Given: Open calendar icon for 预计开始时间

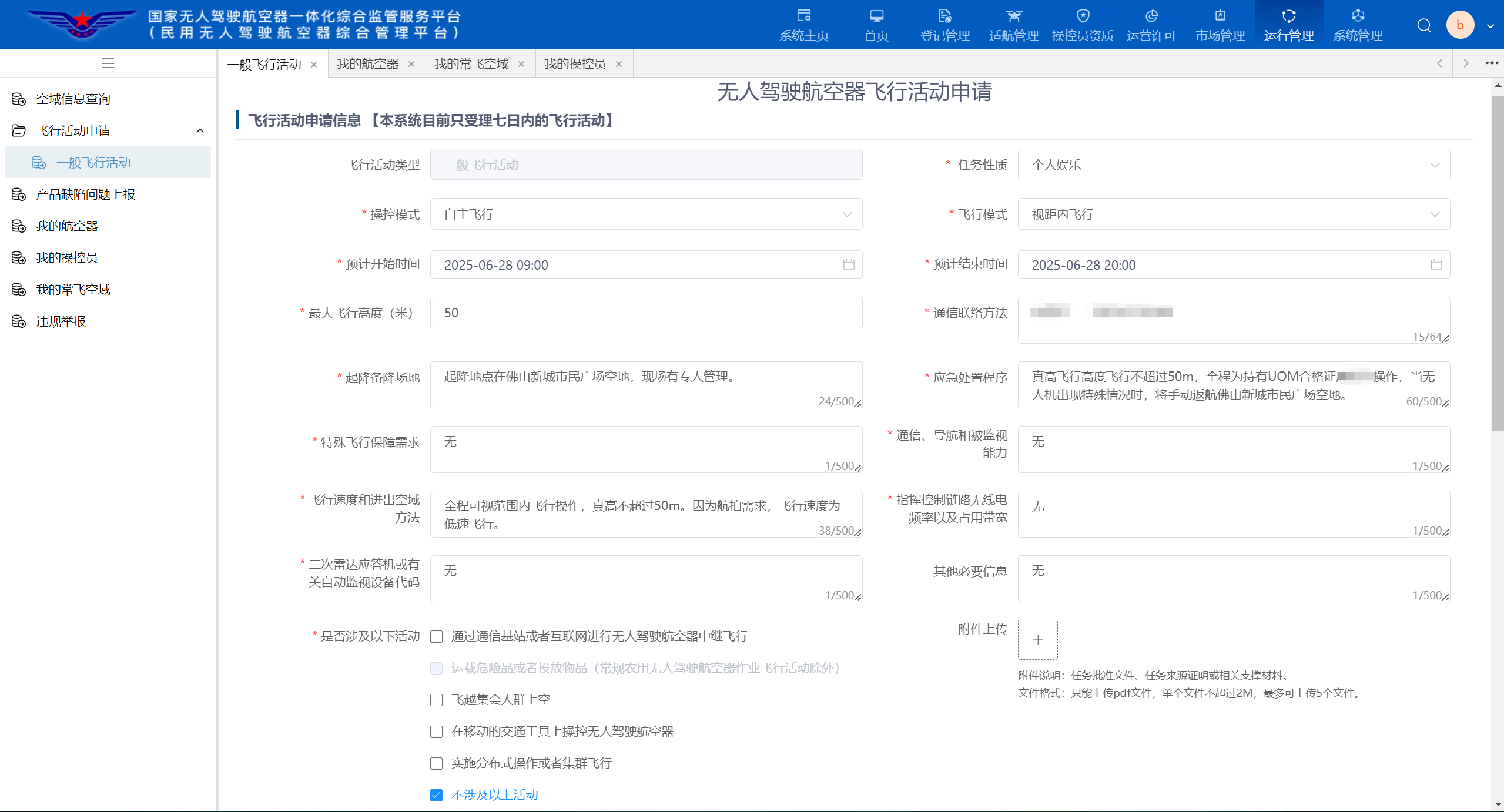Looking at the screenshot, I should tap(848, 264).
